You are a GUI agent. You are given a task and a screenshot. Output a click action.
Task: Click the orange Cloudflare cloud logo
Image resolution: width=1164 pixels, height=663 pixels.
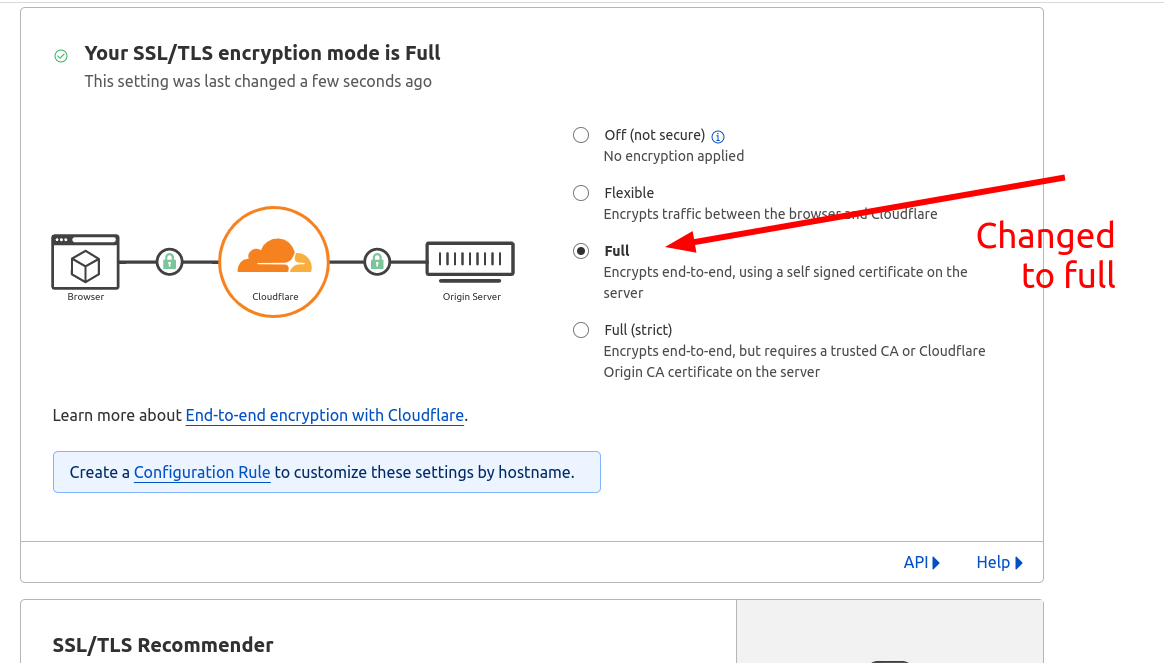pyautogui.click(x=274, y=257)
